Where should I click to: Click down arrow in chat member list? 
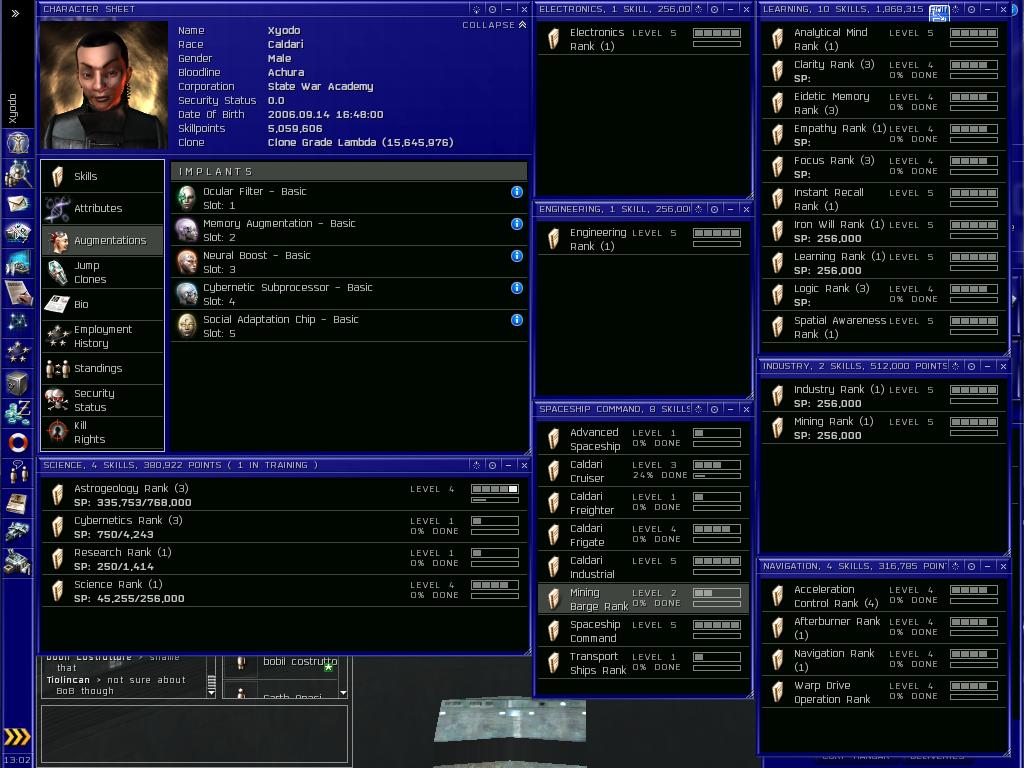pyautogui.click(x=343, y=693)
